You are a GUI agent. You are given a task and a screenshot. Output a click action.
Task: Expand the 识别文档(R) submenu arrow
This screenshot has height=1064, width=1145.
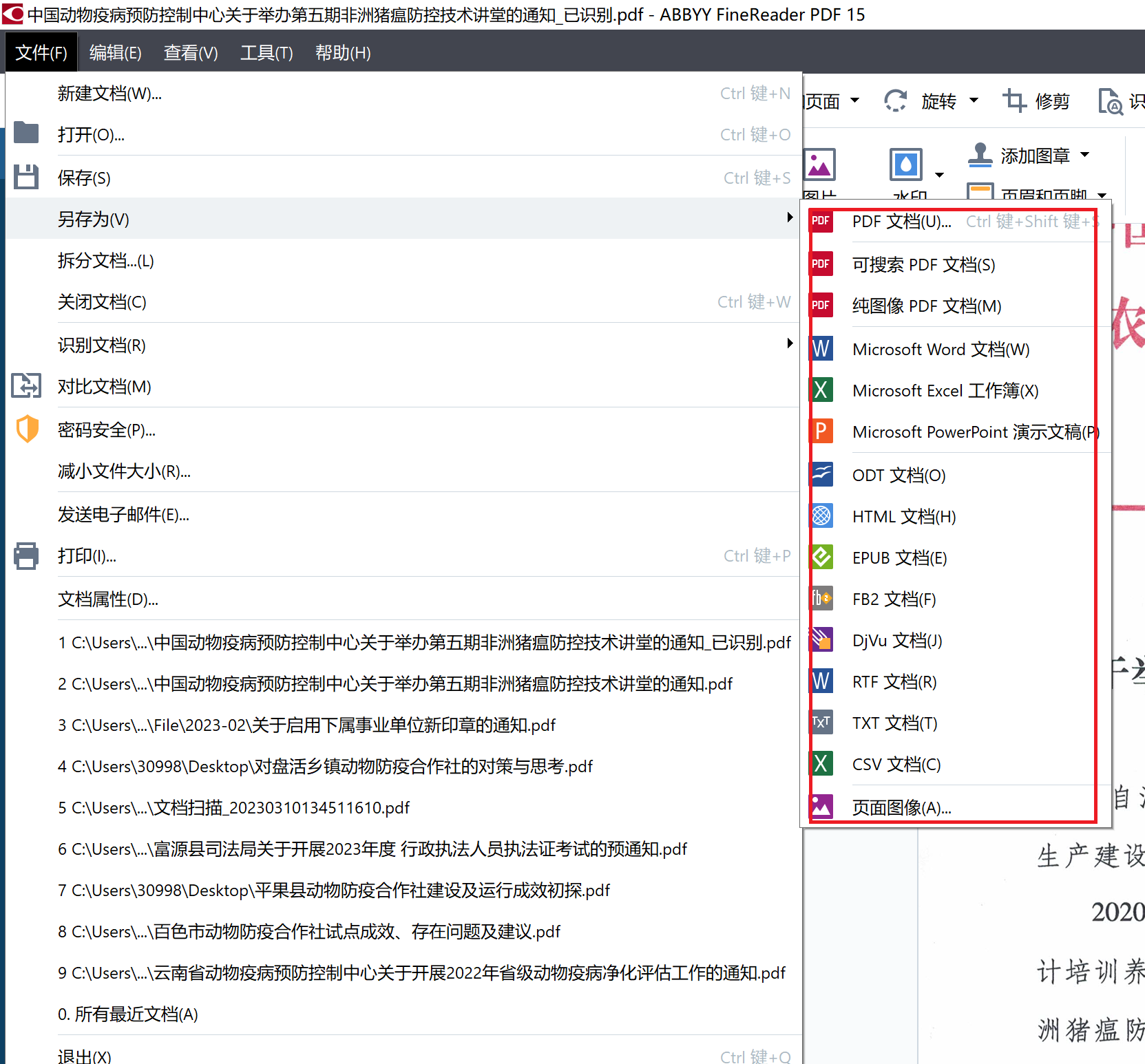[790, 343]
